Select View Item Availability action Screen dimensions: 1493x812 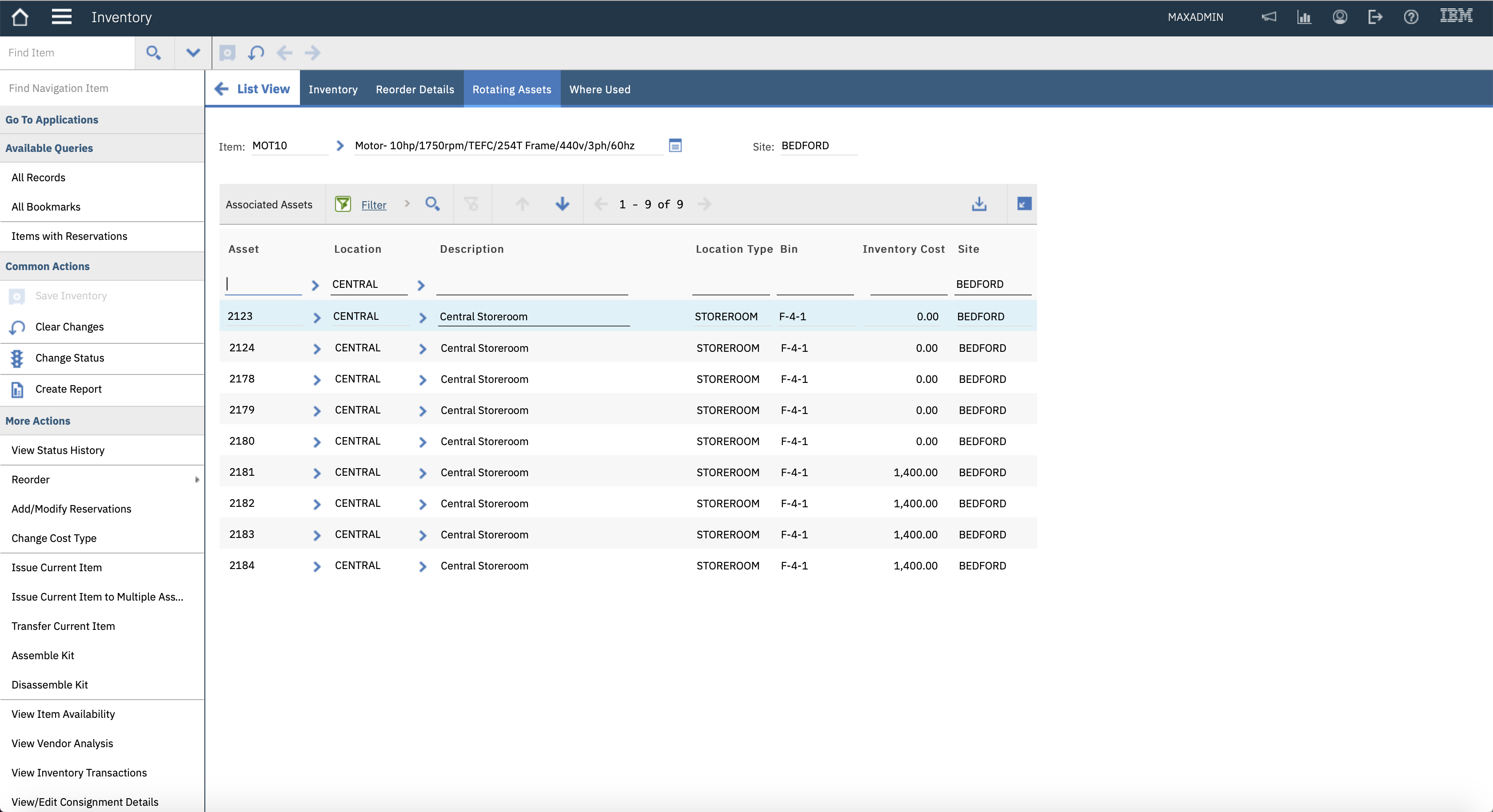(x=63, y=713)
